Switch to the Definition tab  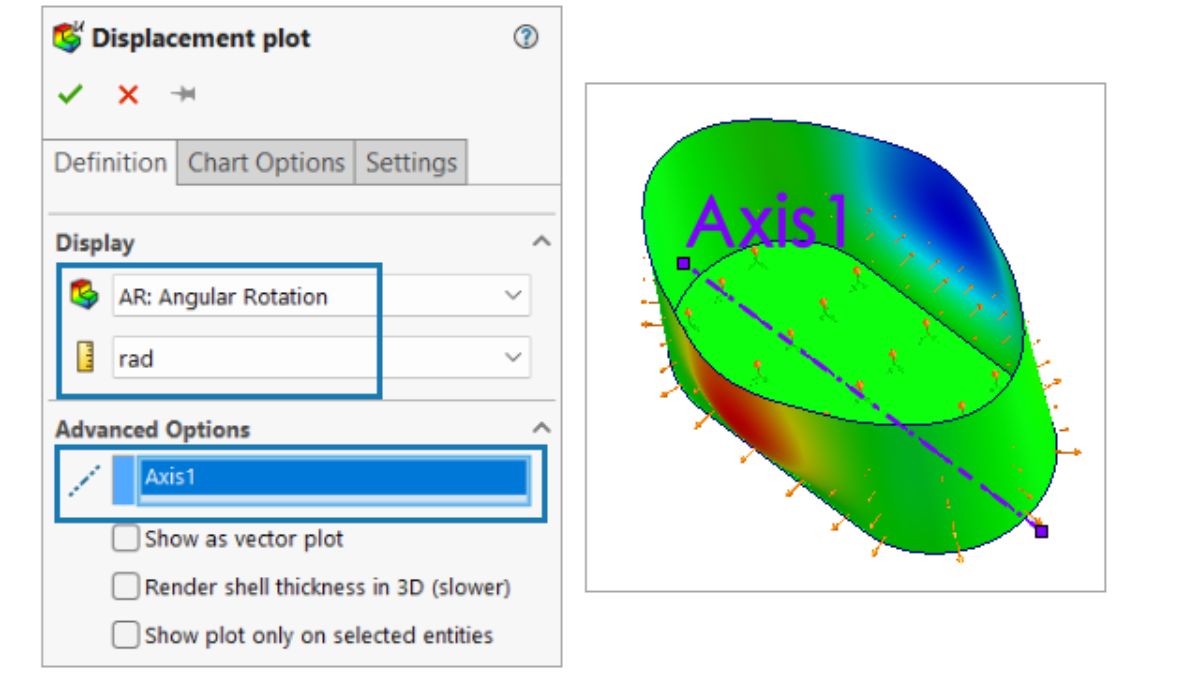pyautogui.click(x=111, y=162)
